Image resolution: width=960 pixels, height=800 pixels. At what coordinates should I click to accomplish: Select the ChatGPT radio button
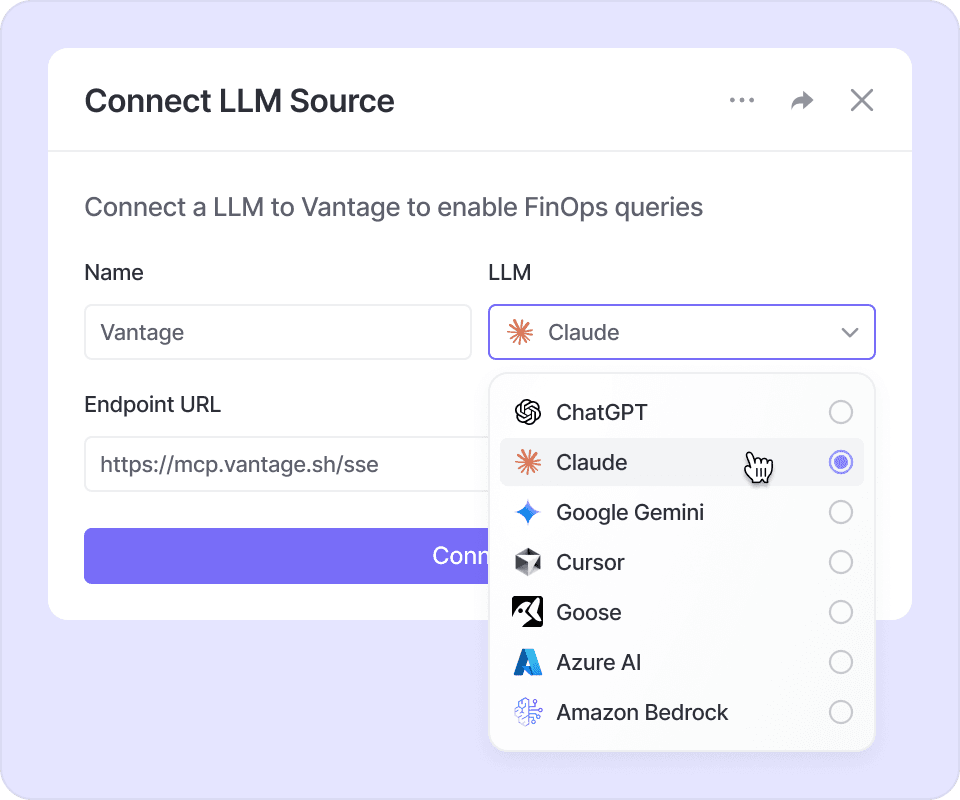[841, 412]
